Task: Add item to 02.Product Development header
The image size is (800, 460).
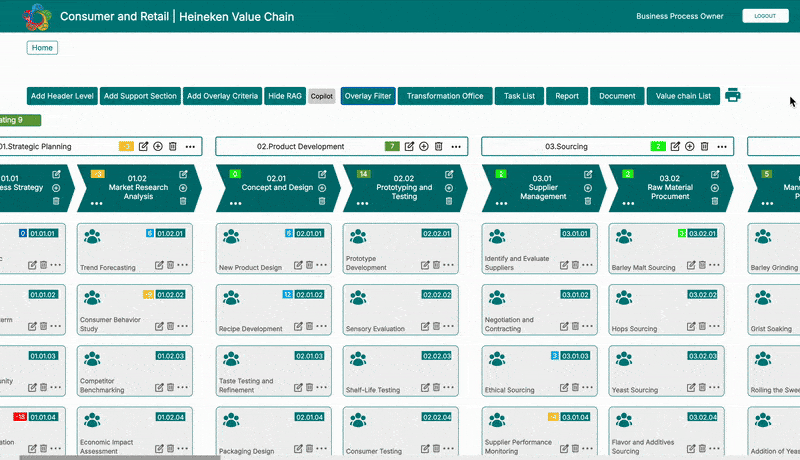Action: point(423,146)
